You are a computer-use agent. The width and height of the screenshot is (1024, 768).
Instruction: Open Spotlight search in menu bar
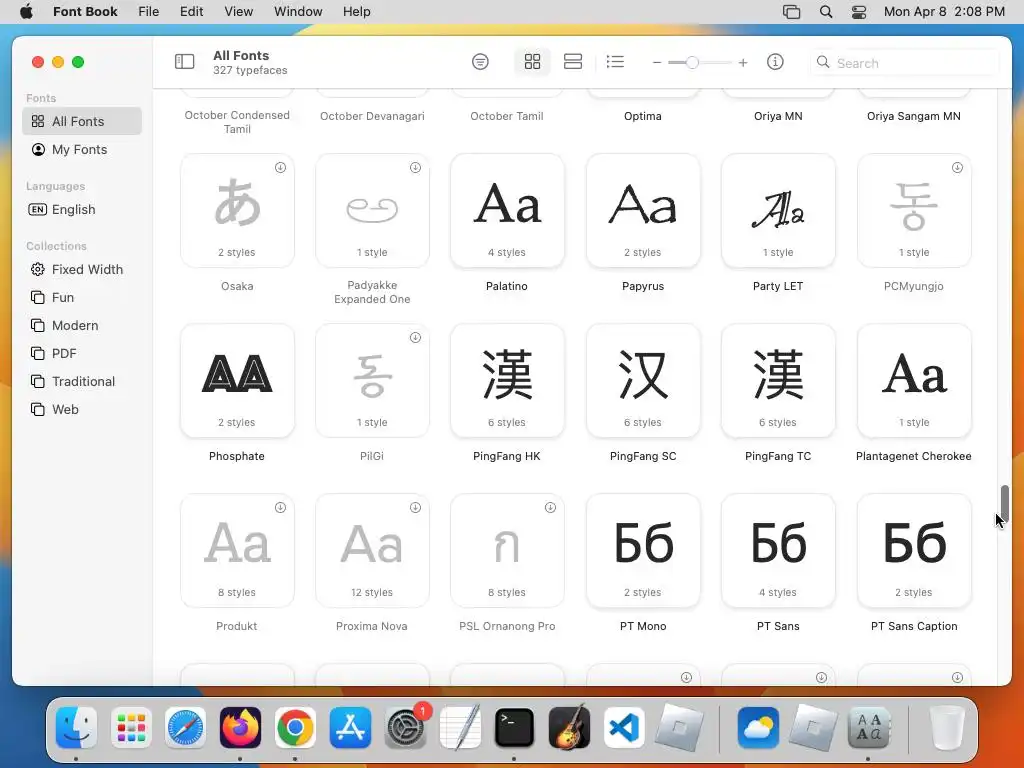[x=826, y=12]
